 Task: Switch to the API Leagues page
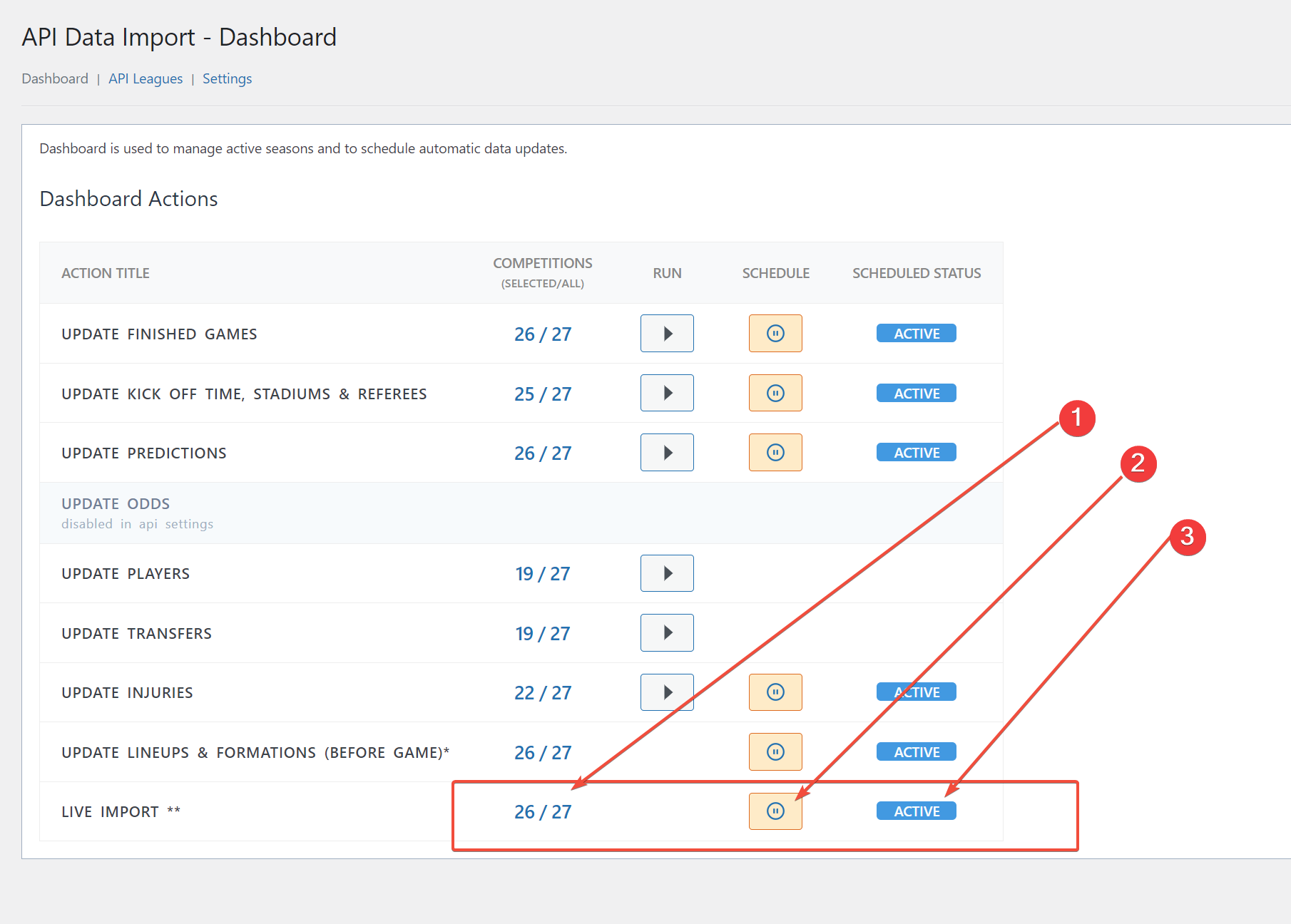point(146,78)
